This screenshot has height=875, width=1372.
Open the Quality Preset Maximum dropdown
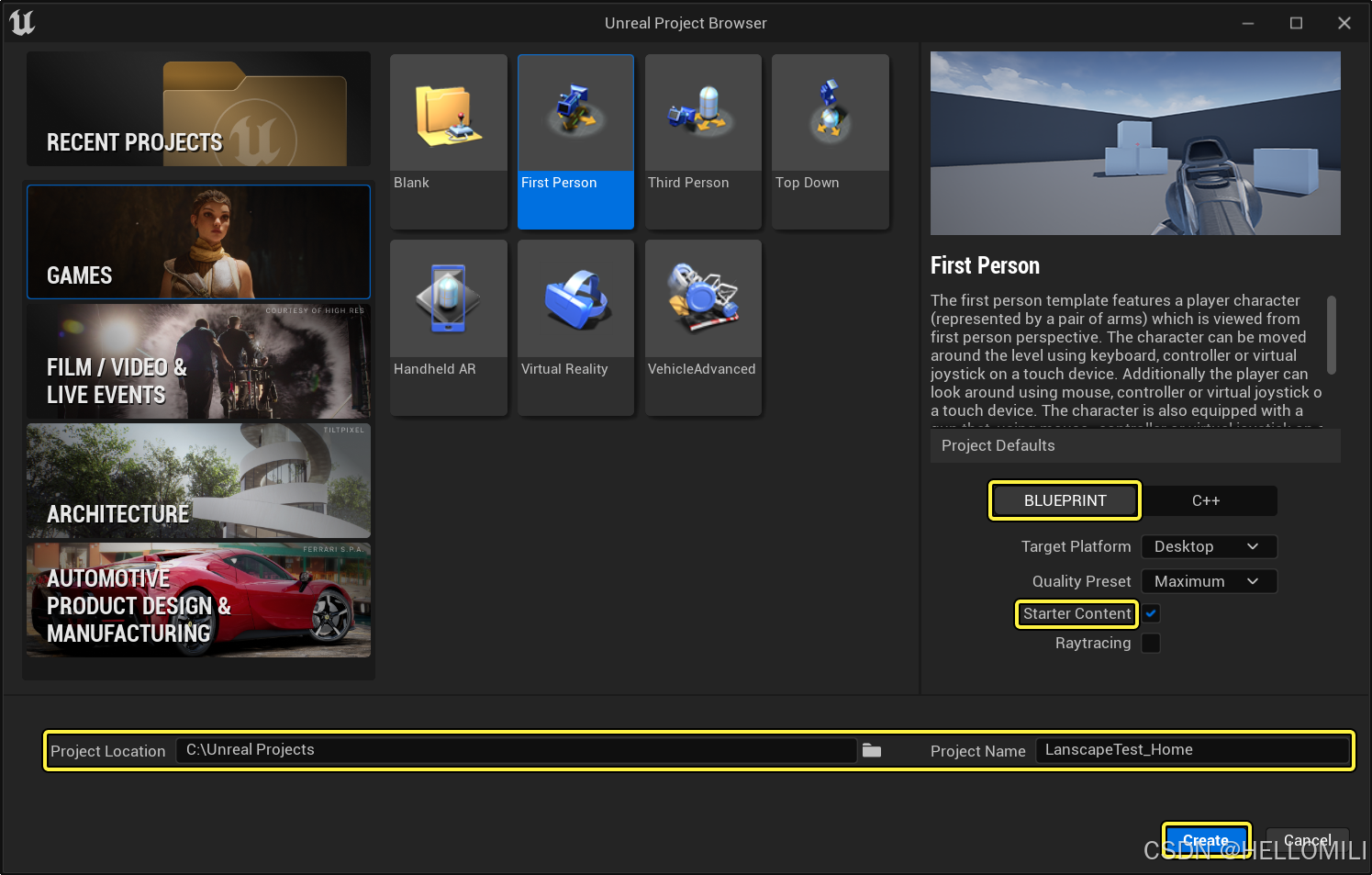1210,581
